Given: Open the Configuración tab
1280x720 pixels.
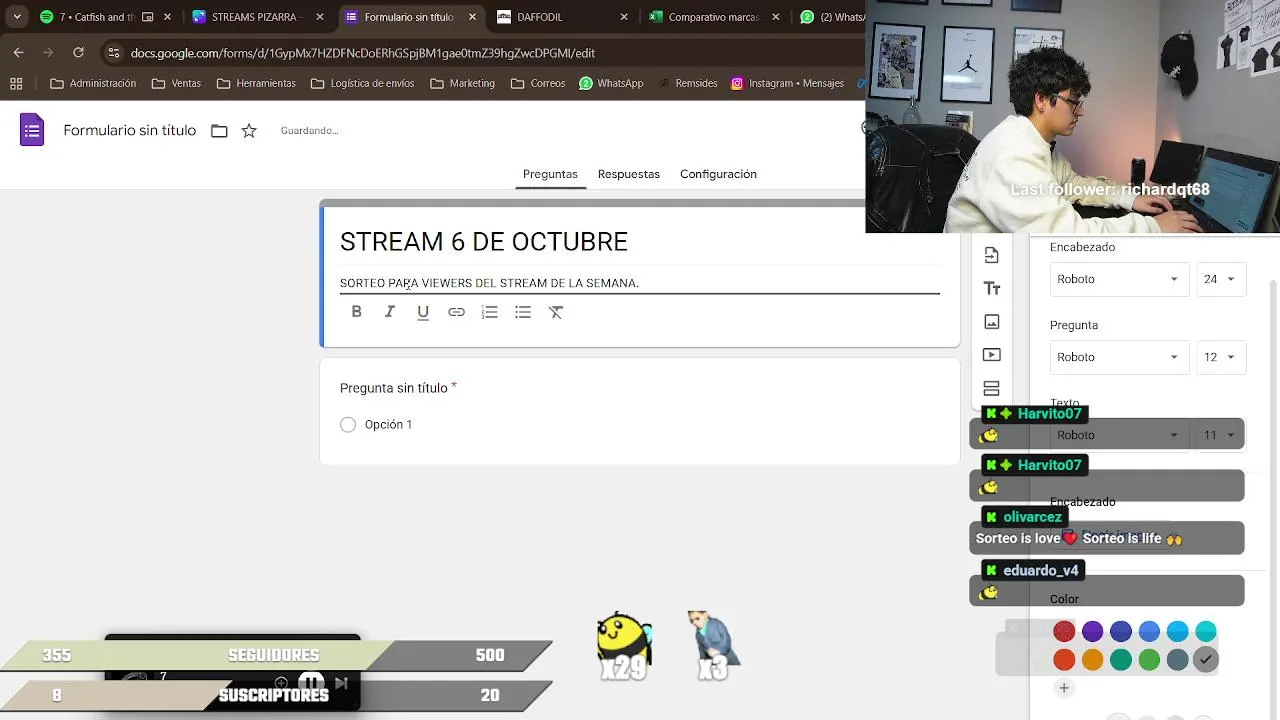Looking at the screenshot, I should 718,174.
